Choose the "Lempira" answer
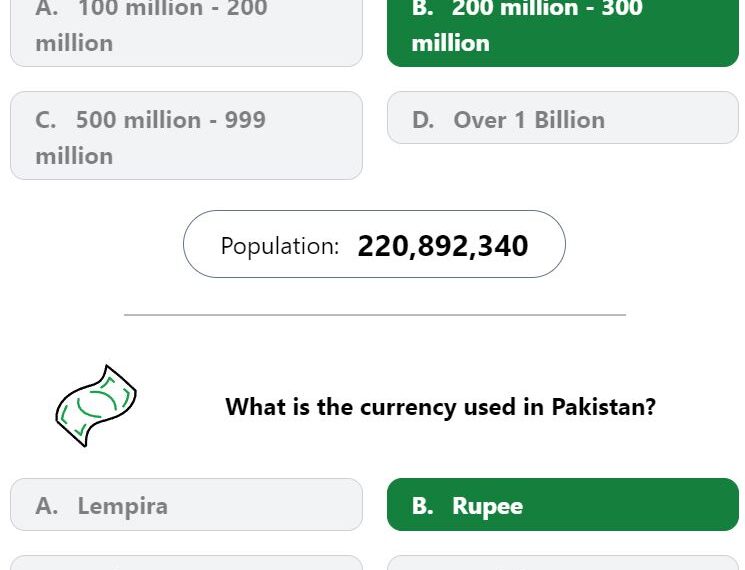 (186, 505)
